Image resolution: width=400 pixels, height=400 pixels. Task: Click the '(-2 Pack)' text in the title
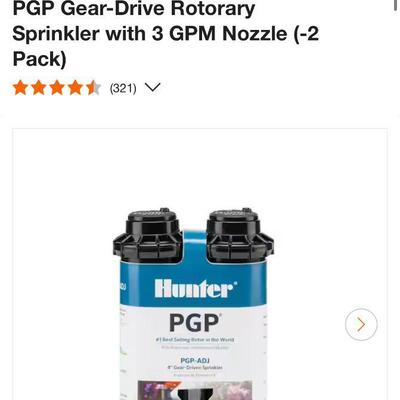[166, 46]
